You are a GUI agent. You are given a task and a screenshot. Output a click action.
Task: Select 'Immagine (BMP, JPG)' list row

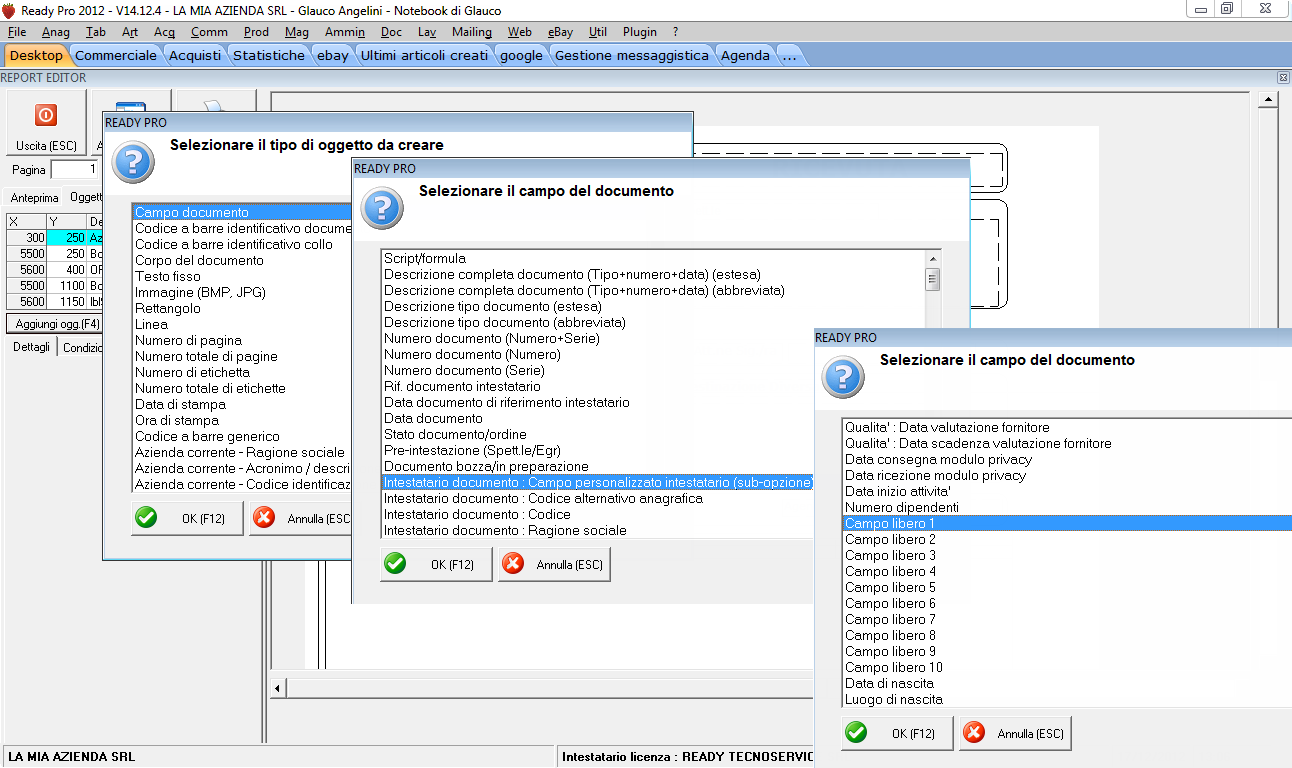coord(243,292)
